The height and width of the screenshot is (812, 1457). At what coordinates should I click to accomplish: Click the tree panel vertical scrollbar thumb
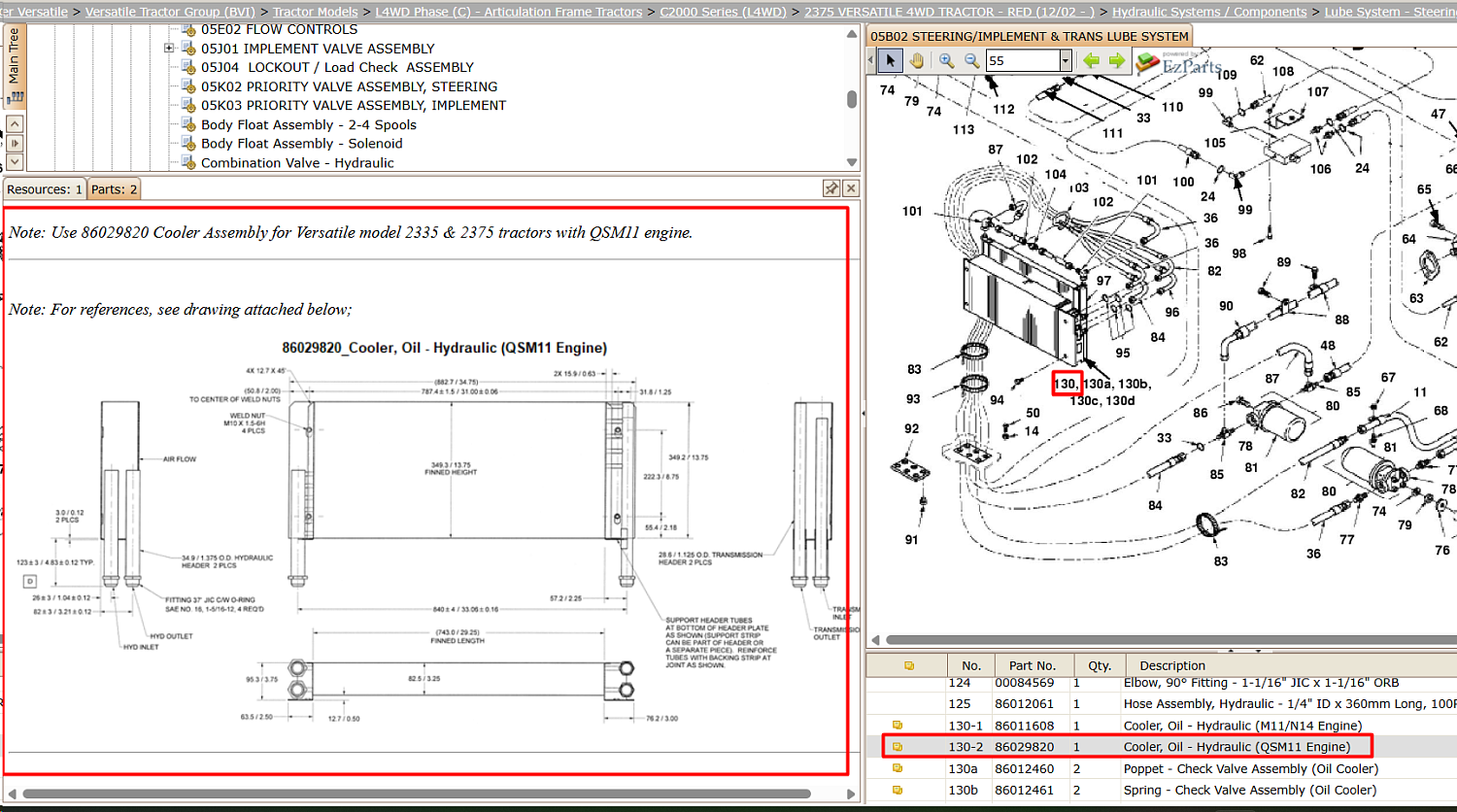[852, 99]
